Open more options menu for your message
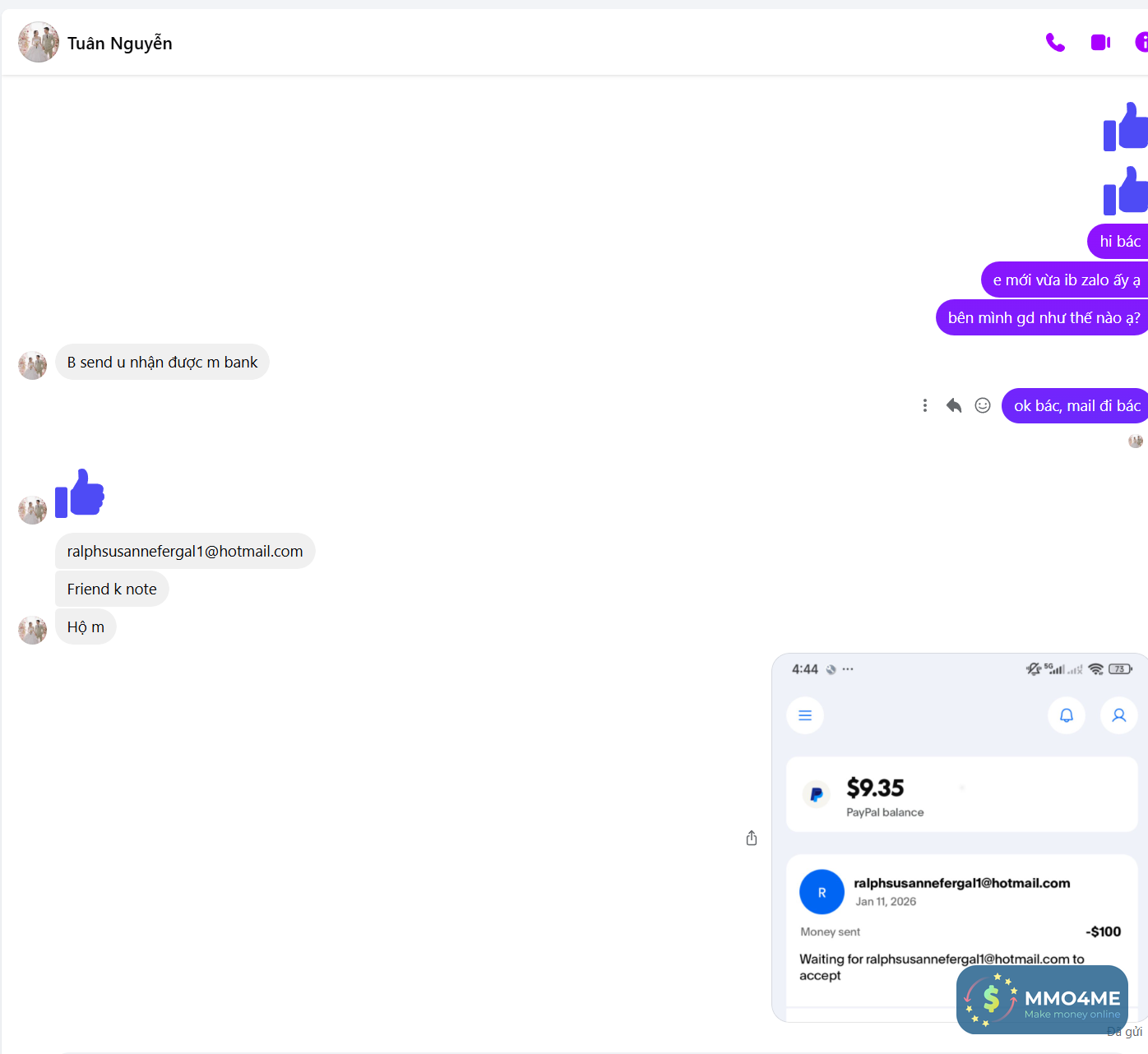 924,405
